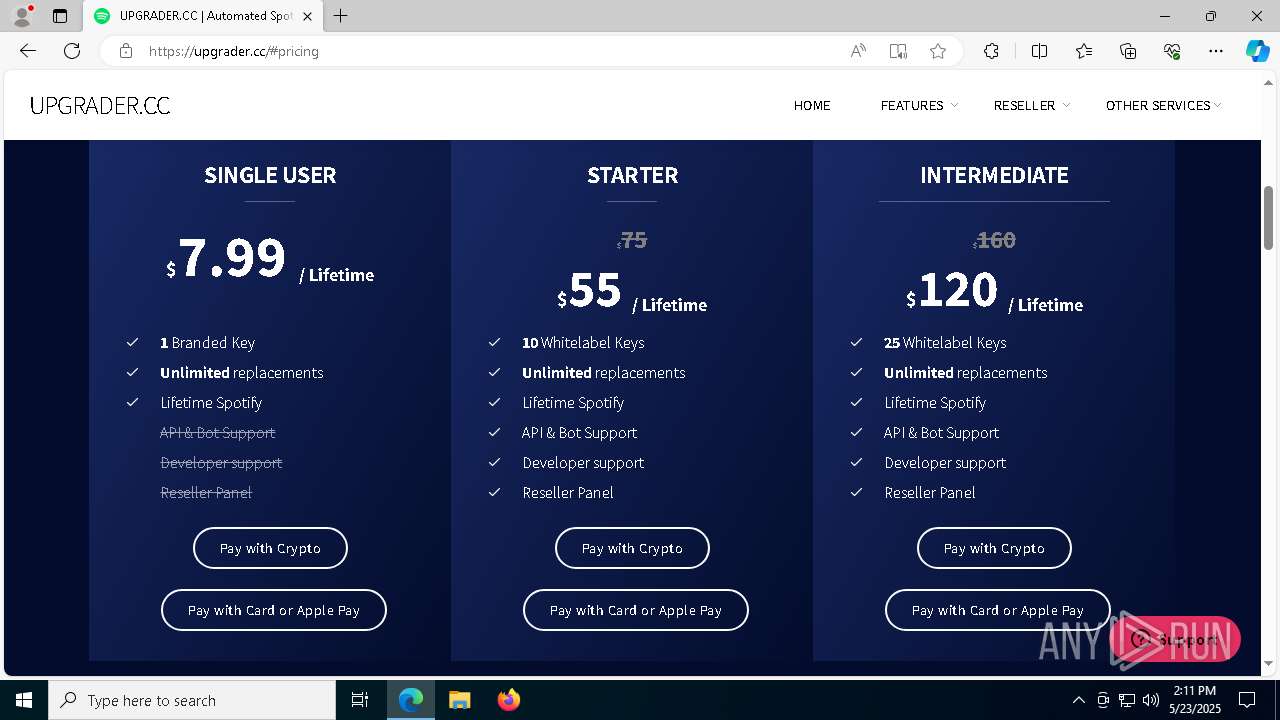This screenshot has width=1280, height=720.
Task: Toggle the Split screen icon
Action: (1039, 51)
